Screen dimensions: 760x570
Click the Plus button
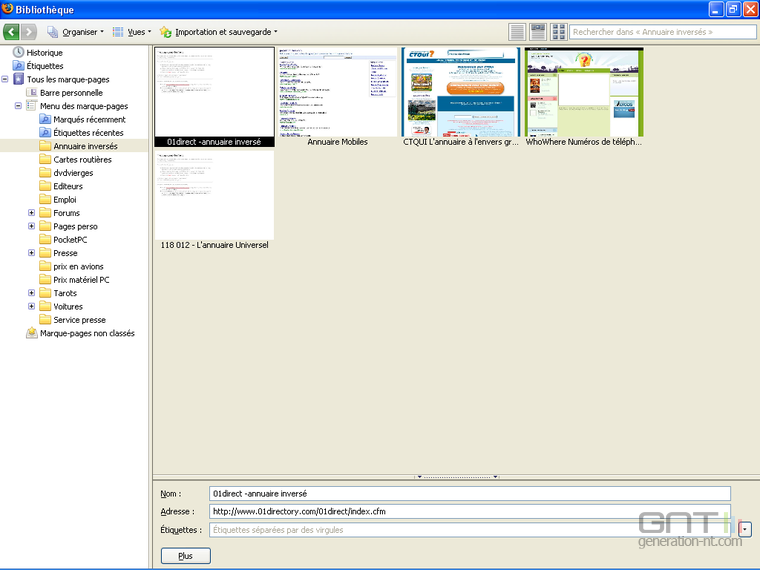(186, 555)
